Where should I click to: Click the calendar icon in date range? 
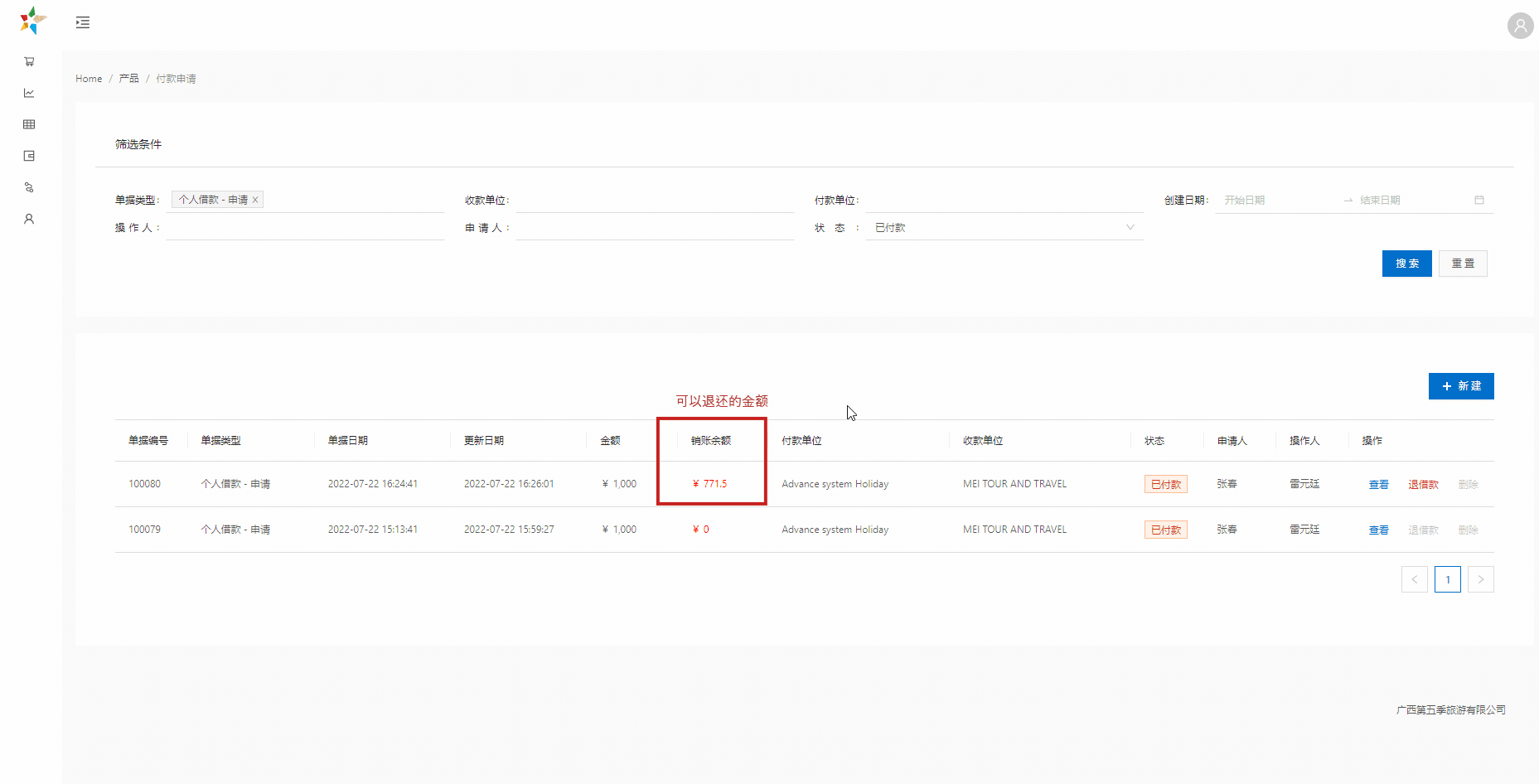tap(1479, 200)
